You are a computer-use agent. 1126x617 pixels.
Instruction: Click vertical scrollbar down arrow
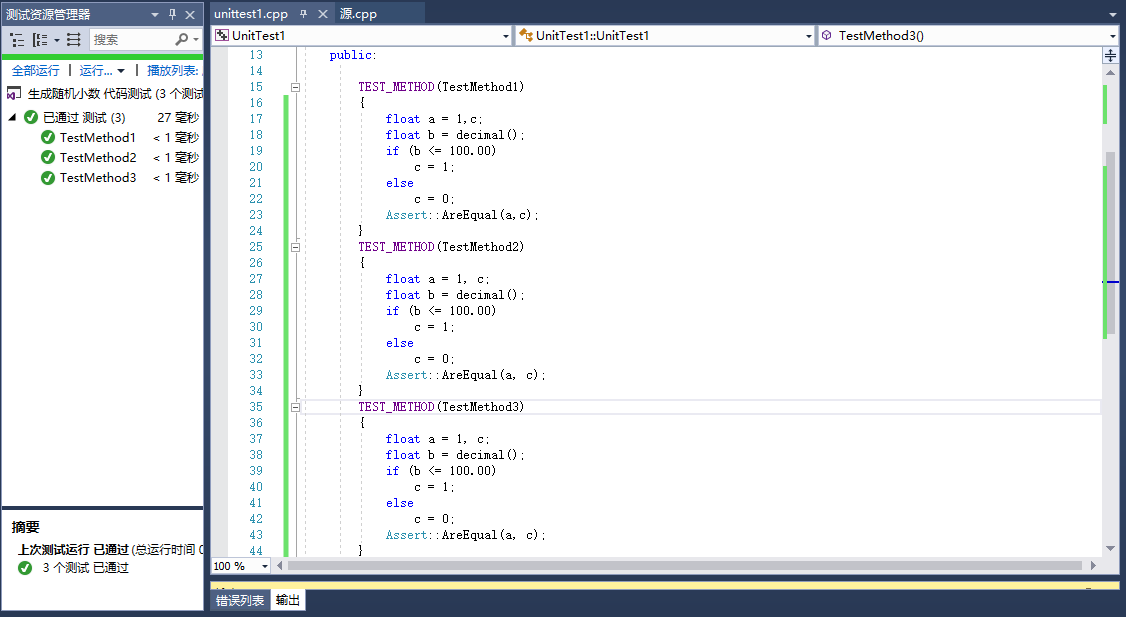tap(1110, 548)
